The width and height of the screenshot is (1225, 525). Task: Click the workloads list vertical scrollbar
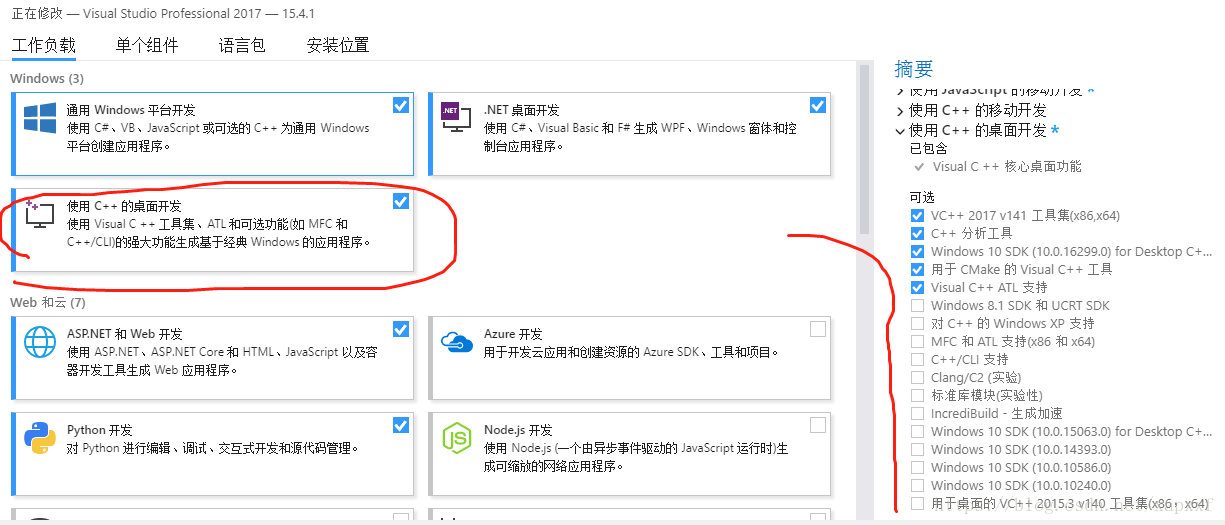pos(865,150)
